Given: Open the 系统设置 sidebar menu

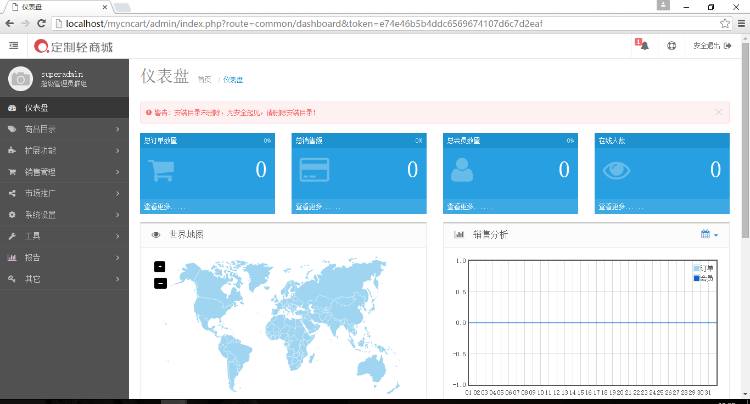Looking at the screenshot, I should tap(64, 215).
